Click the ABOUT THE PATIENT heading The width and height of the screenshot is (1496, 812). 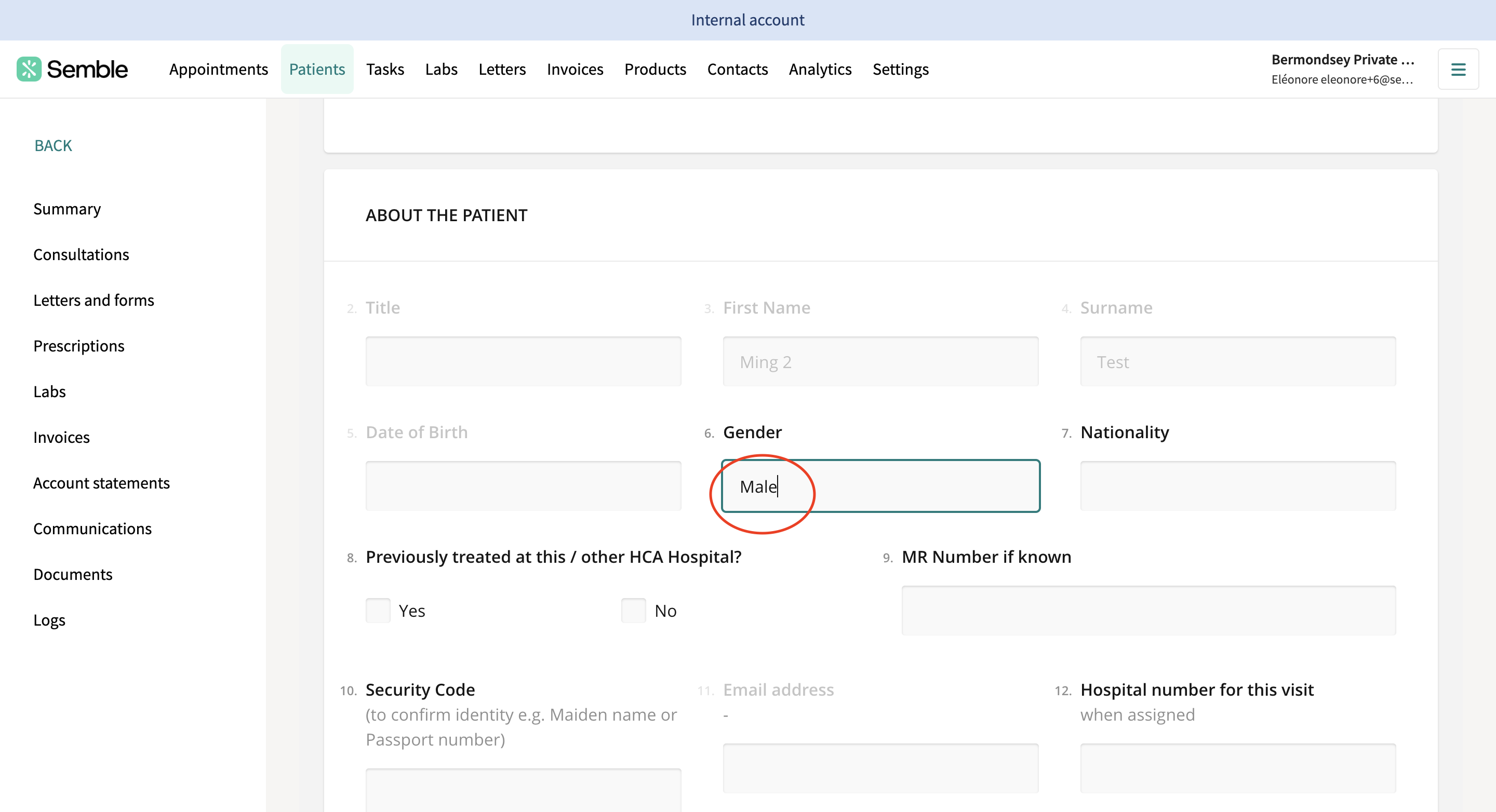point(446,215)
